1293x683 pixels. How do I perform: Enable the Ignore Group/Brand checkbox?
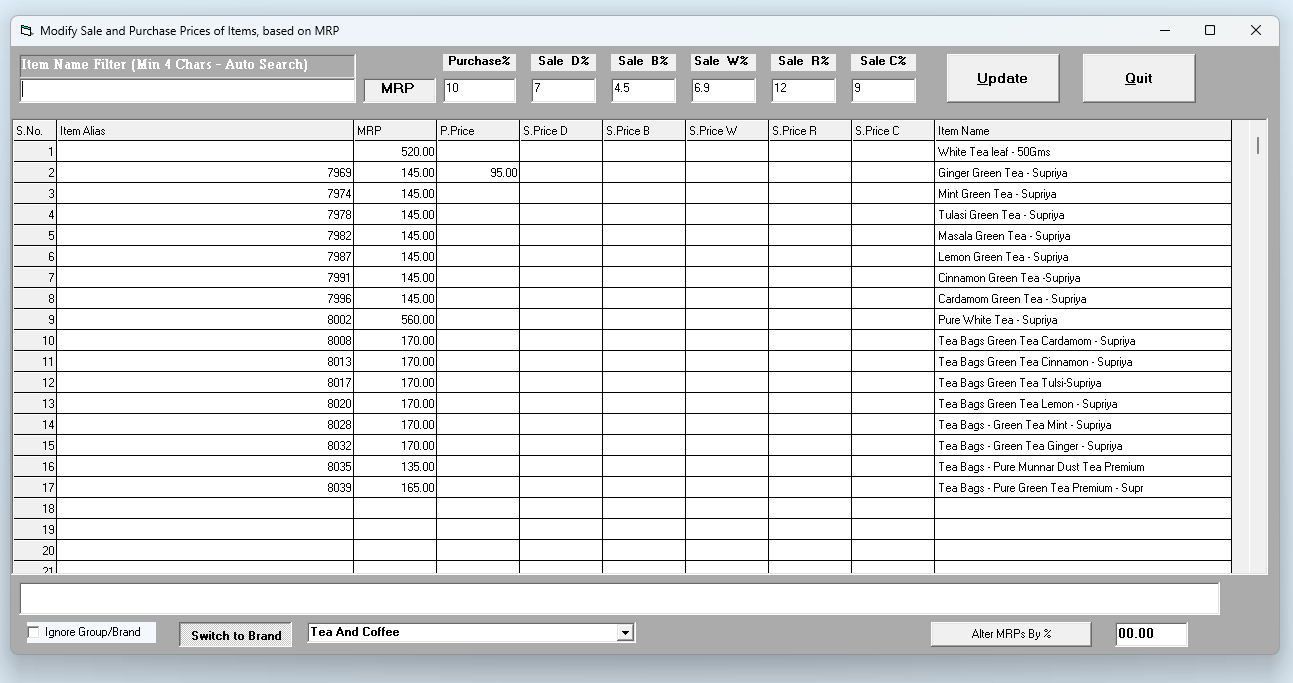click(x=34, y=632)
